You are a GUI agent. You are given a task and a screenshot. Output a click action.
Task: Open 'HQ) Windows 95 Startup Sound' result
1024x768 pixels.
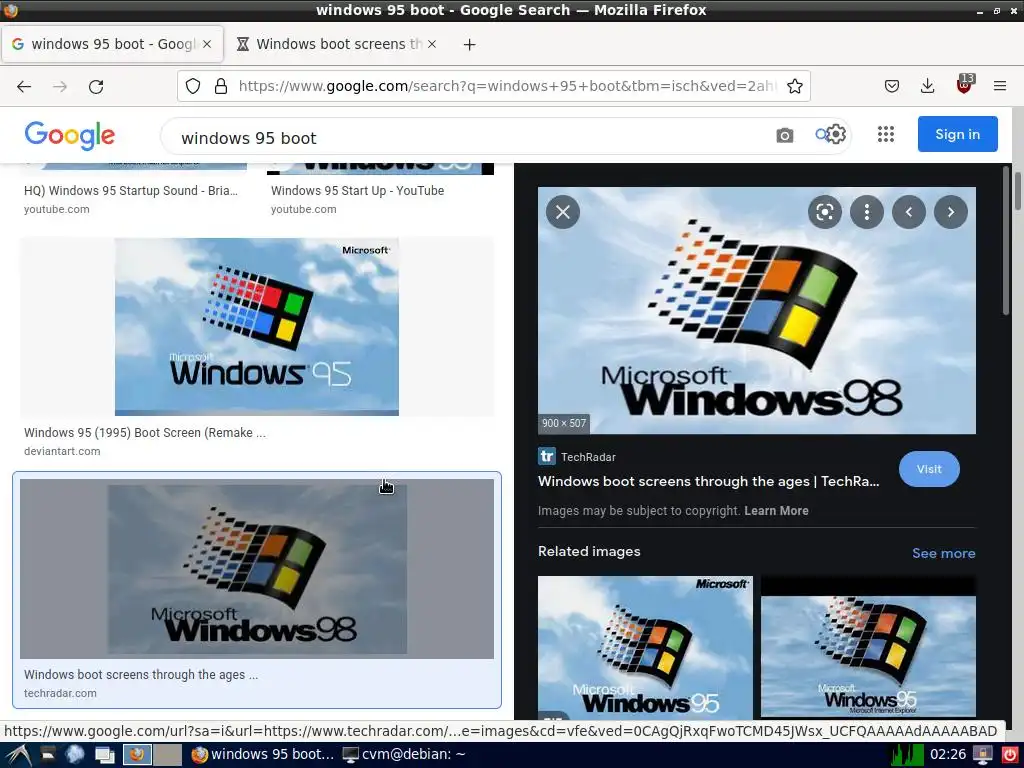coord(131,191)
